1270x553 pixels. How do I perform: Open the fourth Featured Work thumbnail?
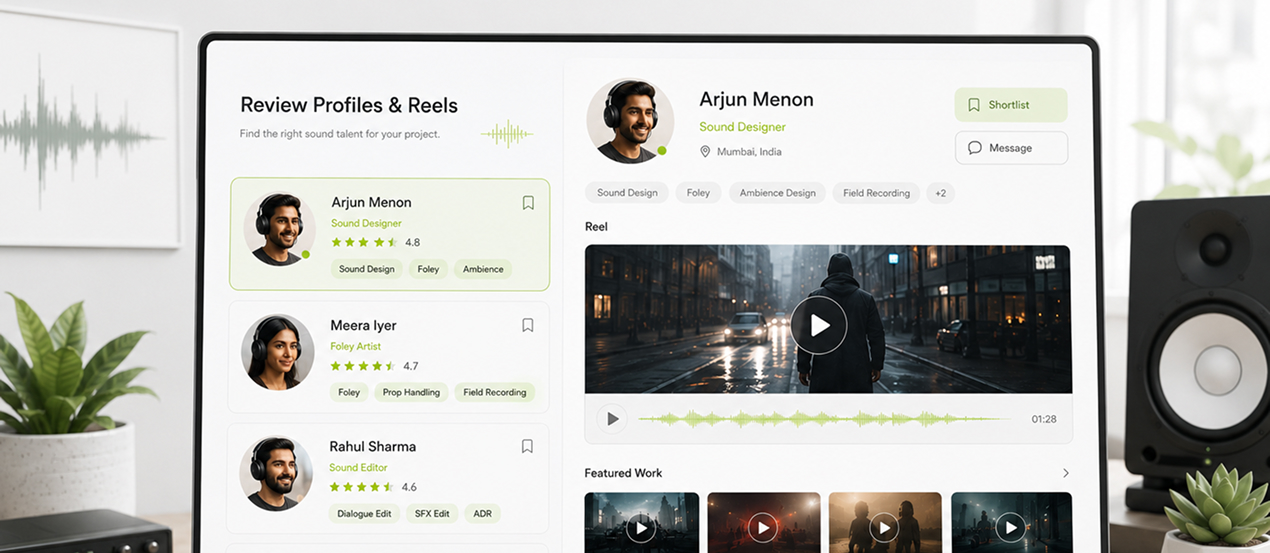click(x=1011, y=523)
